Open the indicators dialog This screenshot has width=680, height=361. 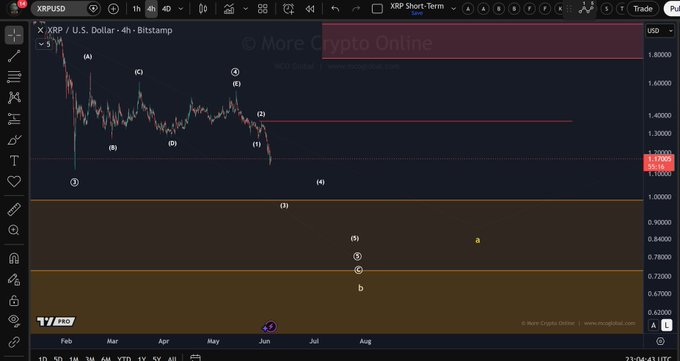tap(229, 9)
